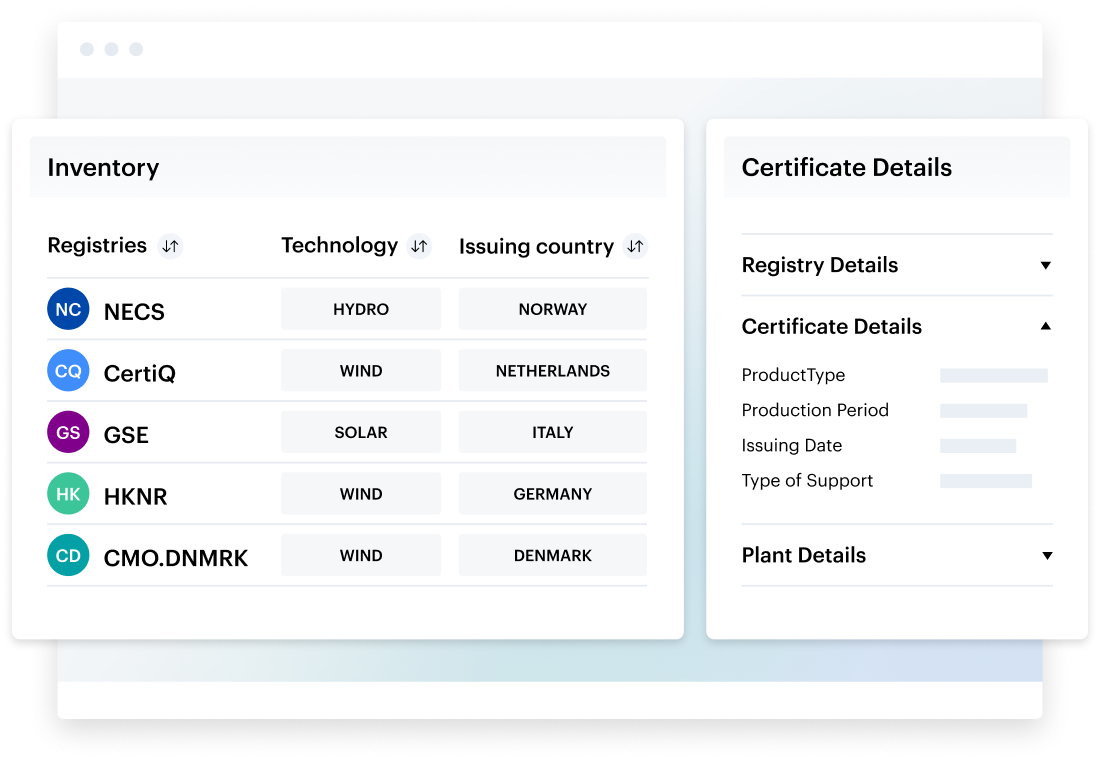Click the HYDRO technology tag

[361, 309]
